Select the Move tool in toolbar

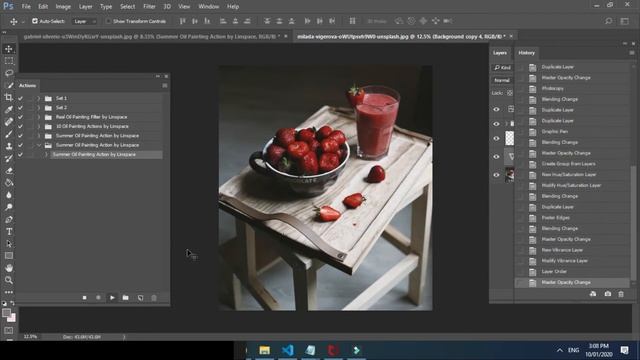9,49
